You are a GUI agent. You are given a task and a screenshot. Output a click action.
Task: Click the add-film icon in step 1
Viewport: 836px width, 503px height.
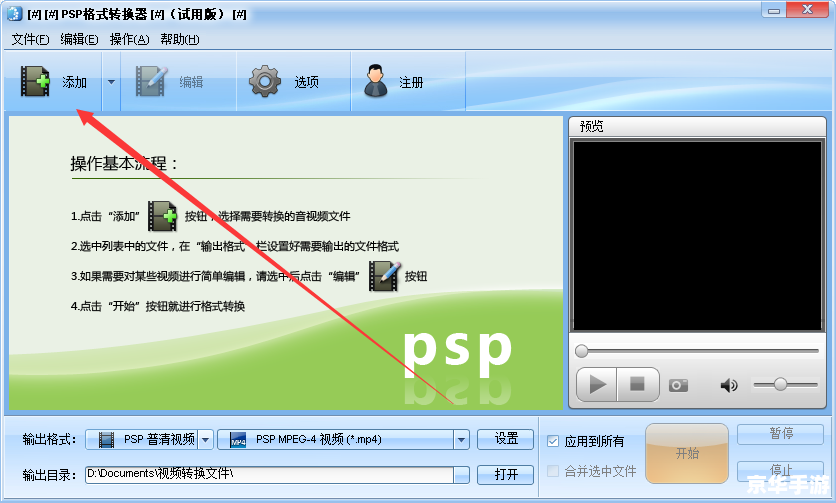[162, 216]
